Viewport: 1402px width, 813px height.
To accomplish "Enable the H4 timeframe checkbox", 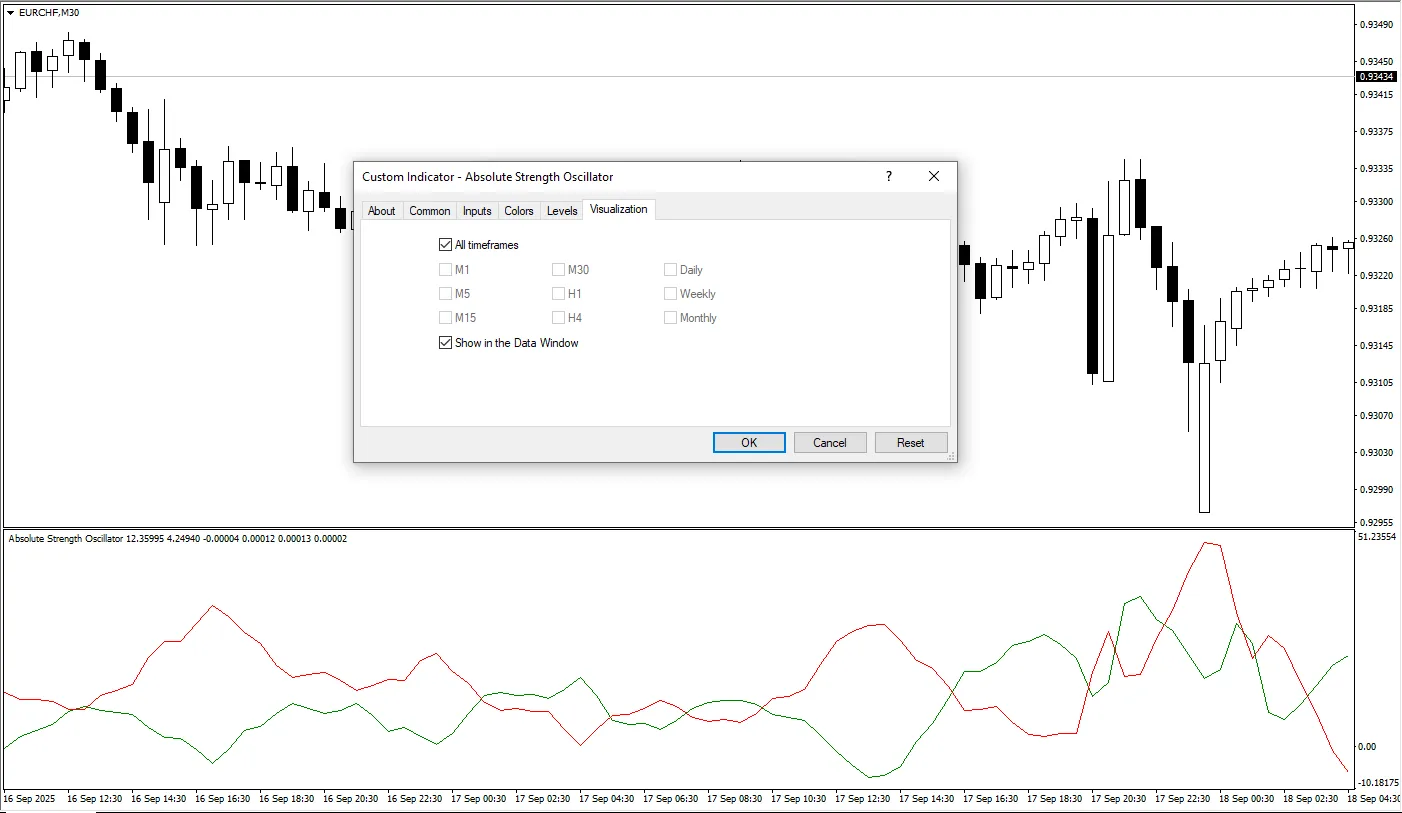I will coord(558,317).
